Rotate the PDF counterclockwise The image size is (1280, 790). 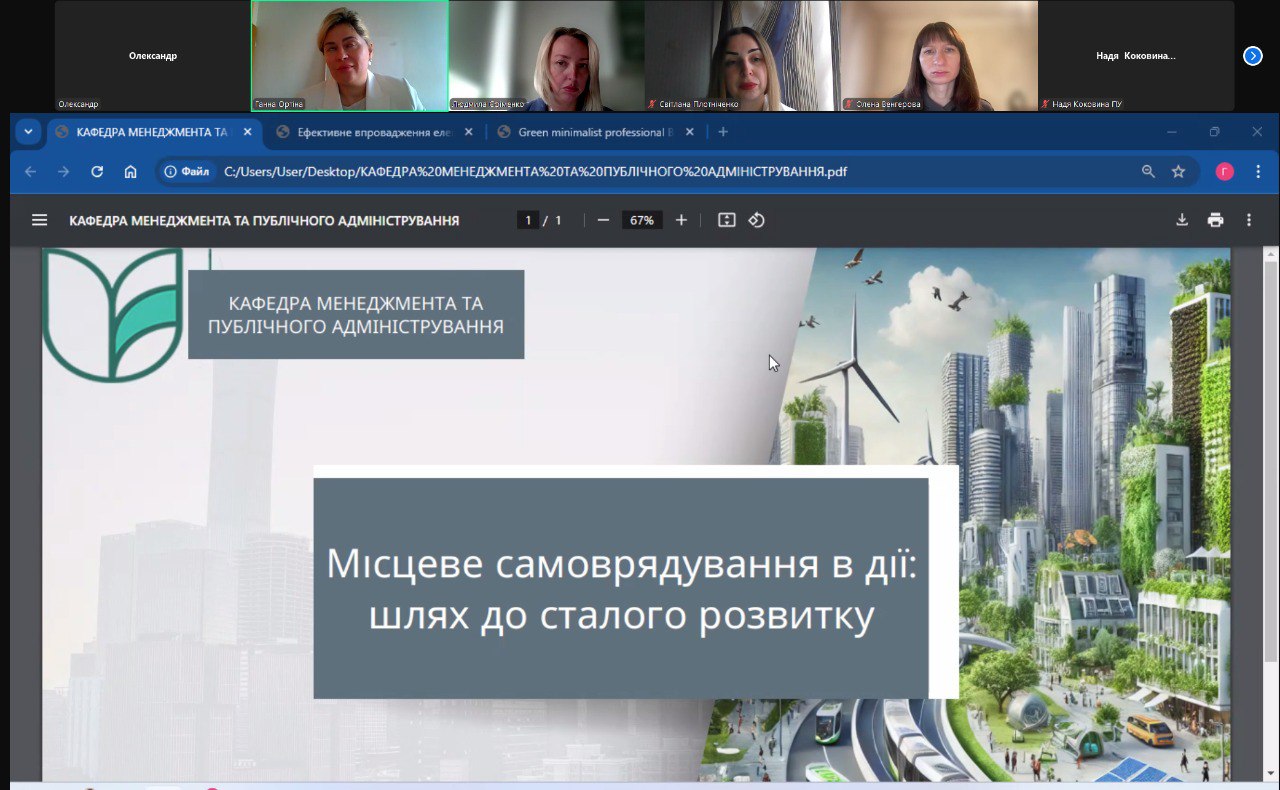pos(757,220)
